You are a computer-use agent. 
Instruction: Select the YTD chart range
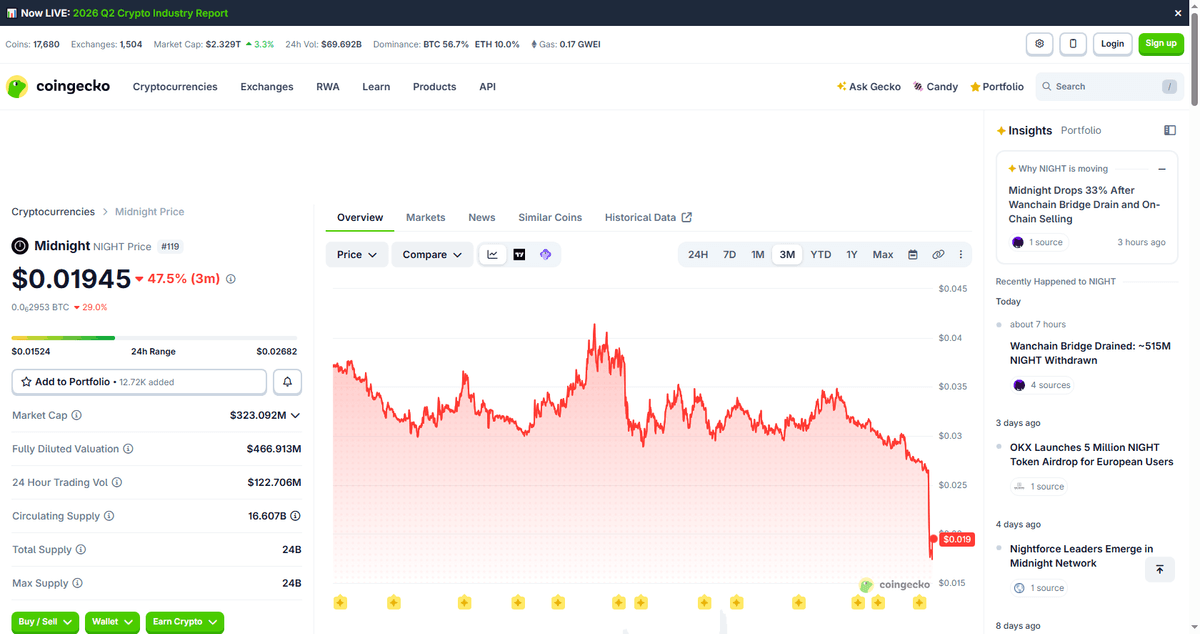pyautogui.click(x=821, y=255)
